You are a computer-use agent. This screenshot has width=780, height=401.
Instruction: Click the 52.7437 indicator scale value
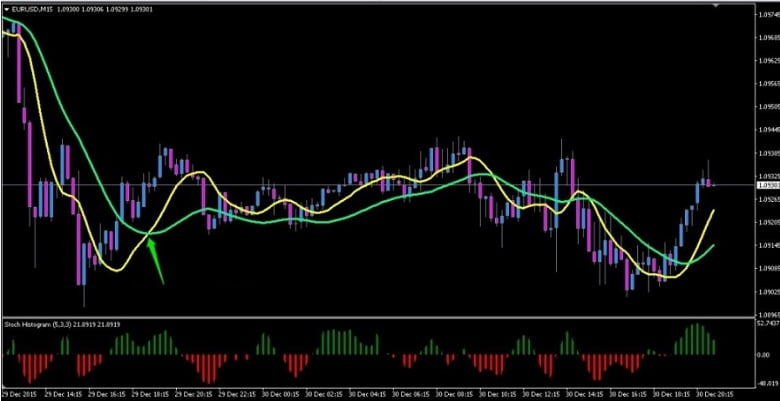(x=768, y=324)
